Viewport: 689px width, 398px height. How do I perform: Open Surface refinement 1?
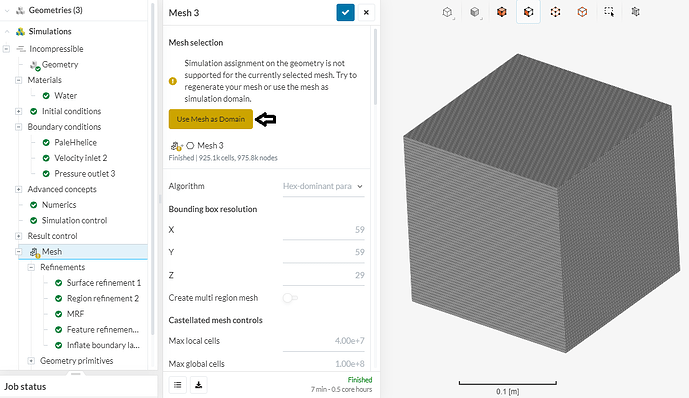tap(104, 283)
